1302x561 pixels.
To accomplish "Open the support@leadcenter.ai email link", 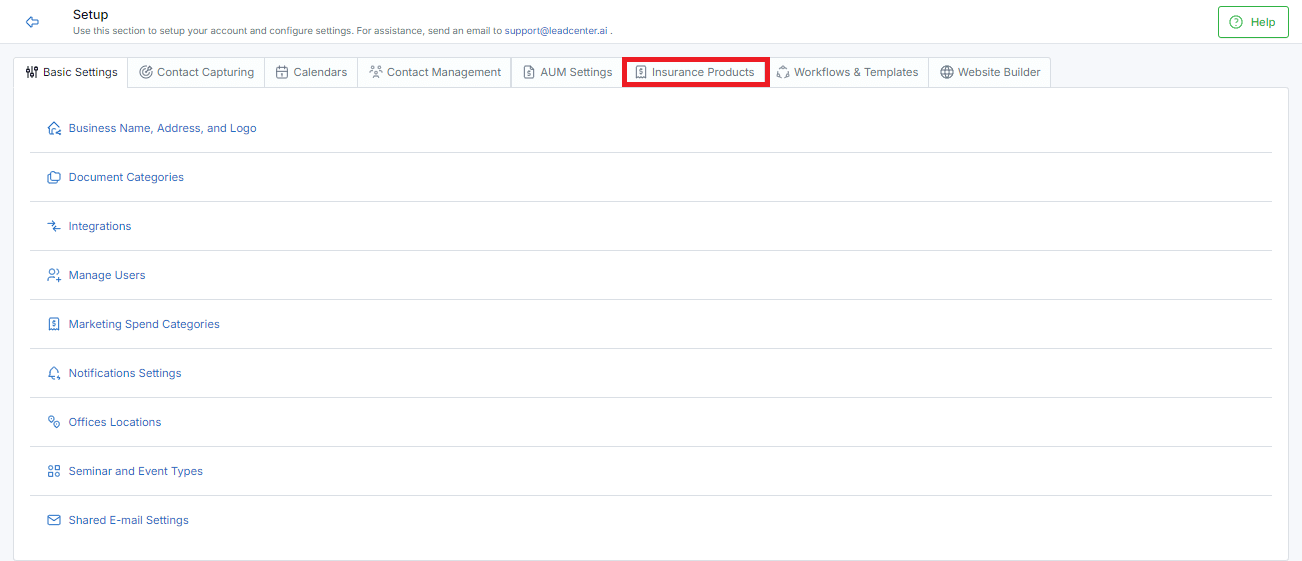I will click(x=556, y=31).
